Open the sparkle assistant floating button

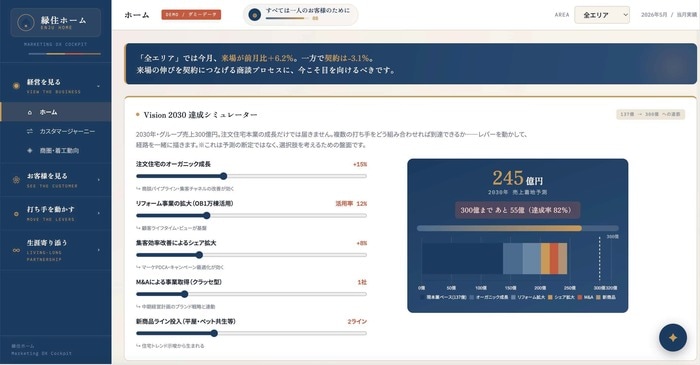pyautogui.click(x=673, y=338)
